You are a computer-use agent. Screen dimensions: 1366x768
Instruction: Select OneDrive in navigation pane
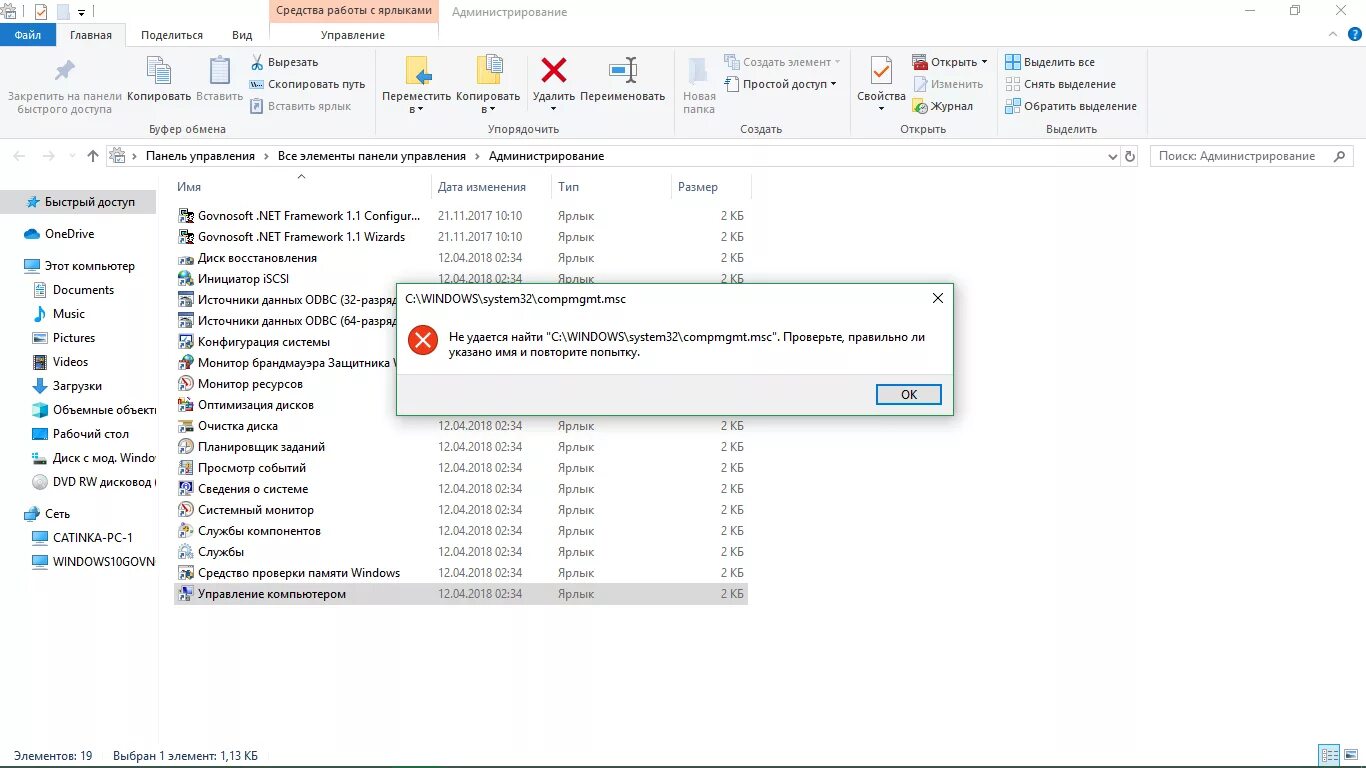click(x=69, y=234)
